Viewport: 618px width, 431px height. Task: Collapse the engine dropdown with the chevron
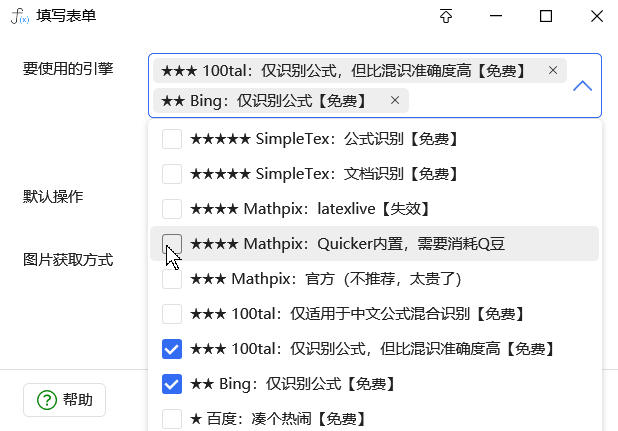583,85
